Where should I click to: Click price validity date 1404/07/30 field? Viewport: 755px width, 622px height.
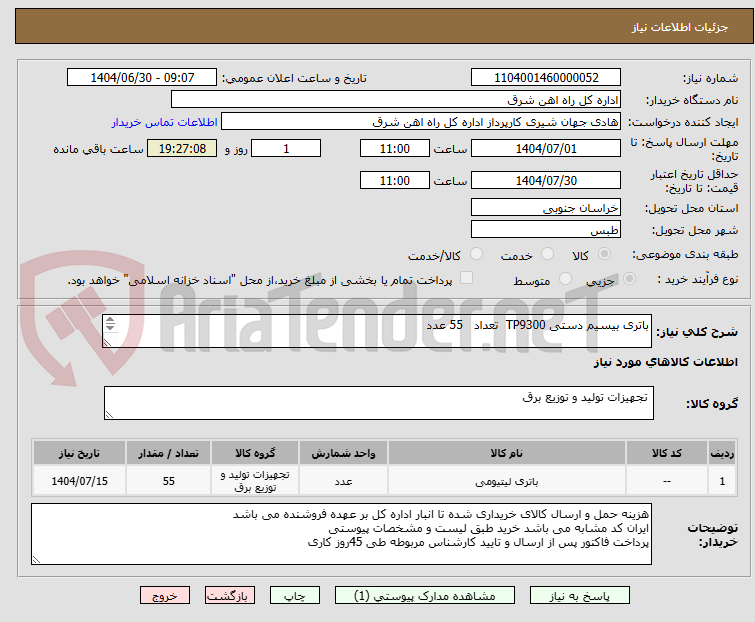546,181
